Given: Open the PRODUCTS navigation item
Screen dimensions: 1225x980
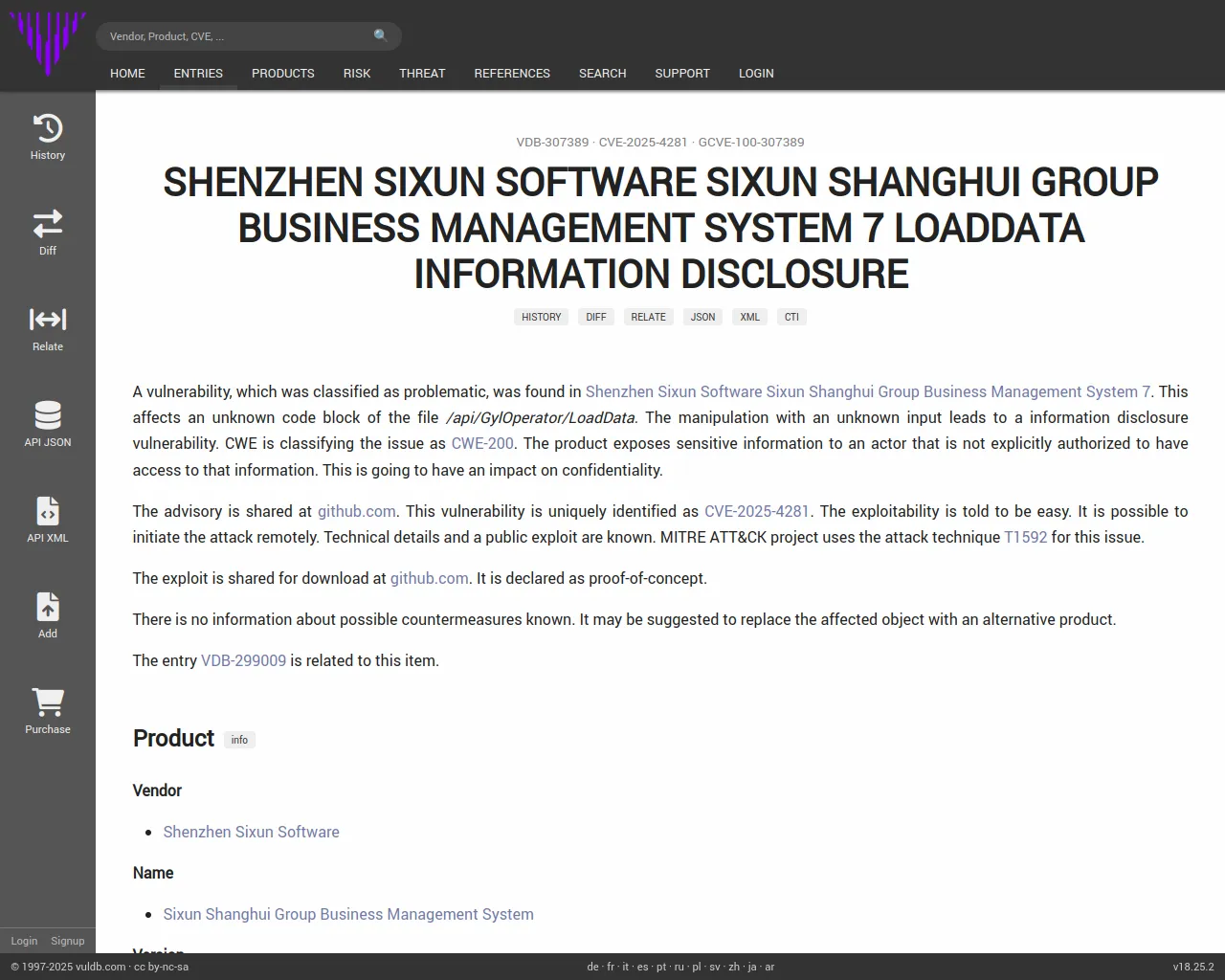Looking at the screenshot, I should pyautogui.click(x=283, y=74).
